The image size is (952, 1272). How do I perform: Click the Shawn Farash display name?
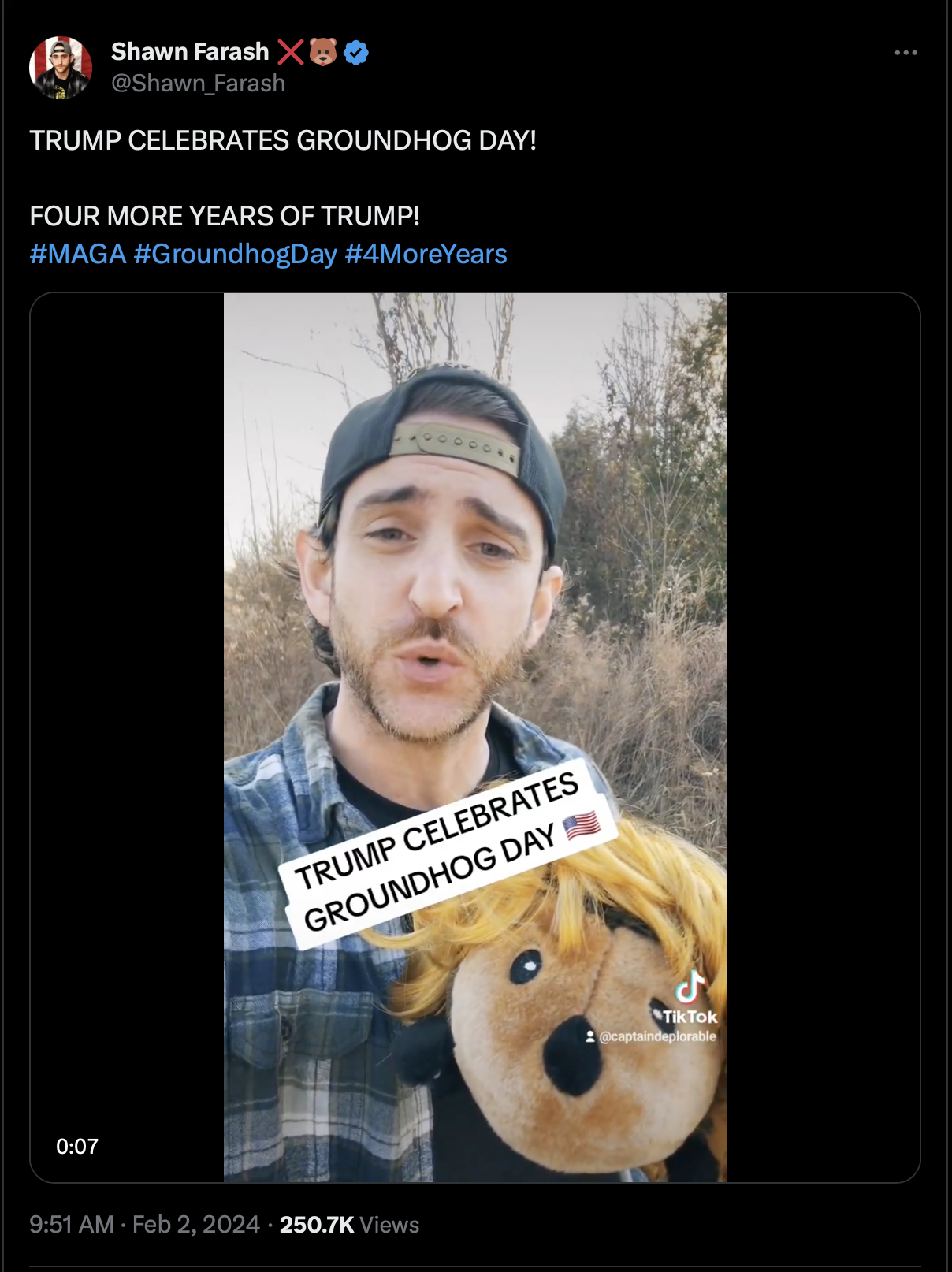click(190, 51)
